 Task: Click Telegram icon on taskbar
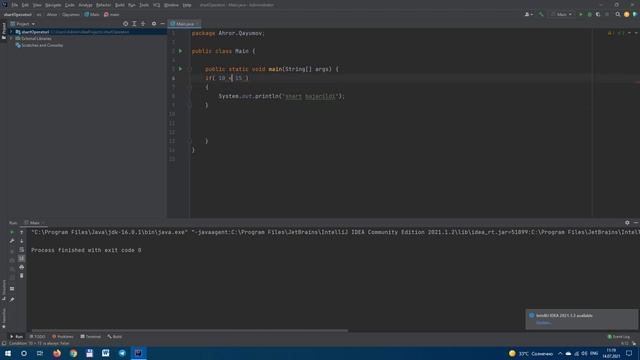coord(122,353)
